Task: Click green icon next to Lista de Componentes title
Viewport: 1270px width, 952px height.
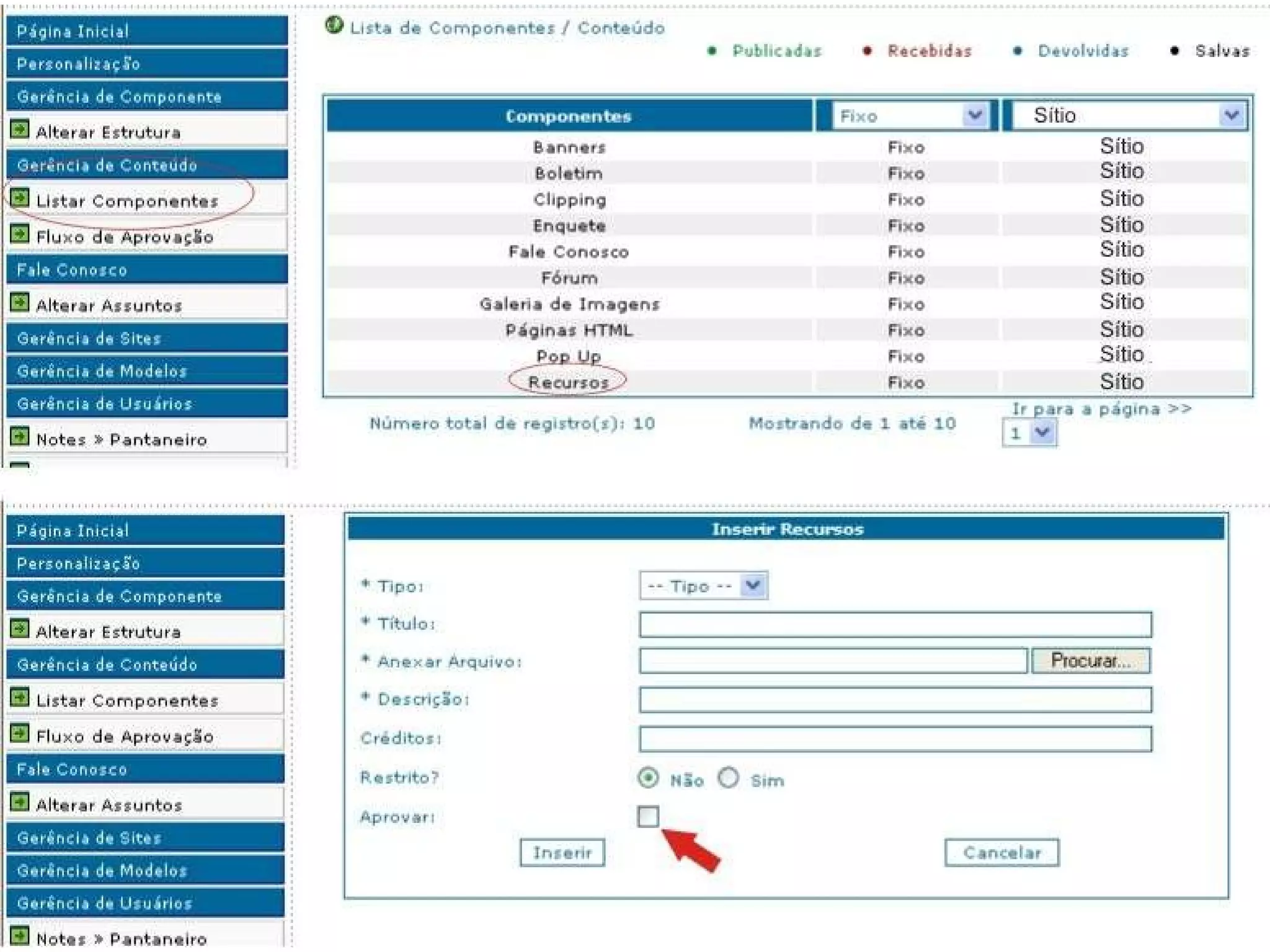Action: (x=334, y=25)
